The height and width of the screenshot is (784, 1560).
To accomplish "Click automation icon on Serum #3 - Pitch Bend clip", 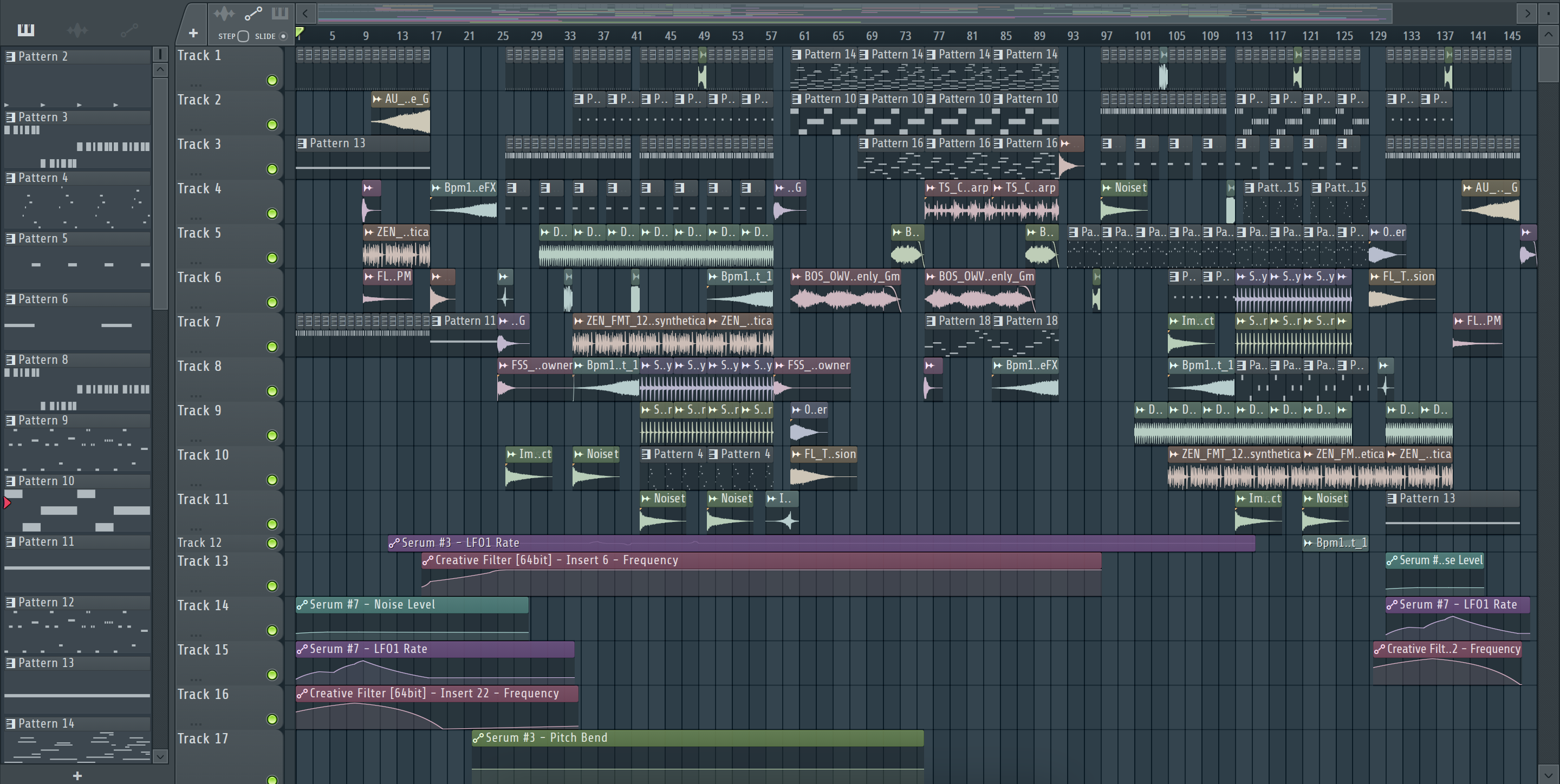I will [x=478, y=738].
